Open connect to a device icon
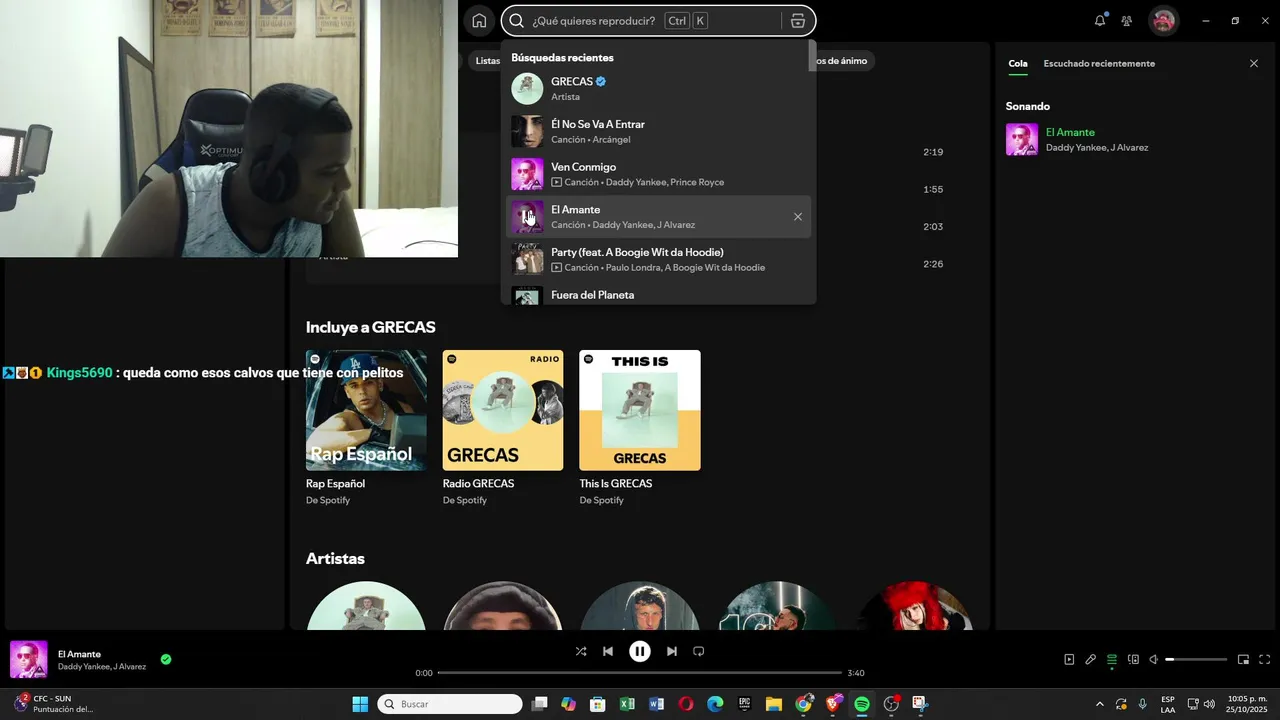 click(1133, 659)
